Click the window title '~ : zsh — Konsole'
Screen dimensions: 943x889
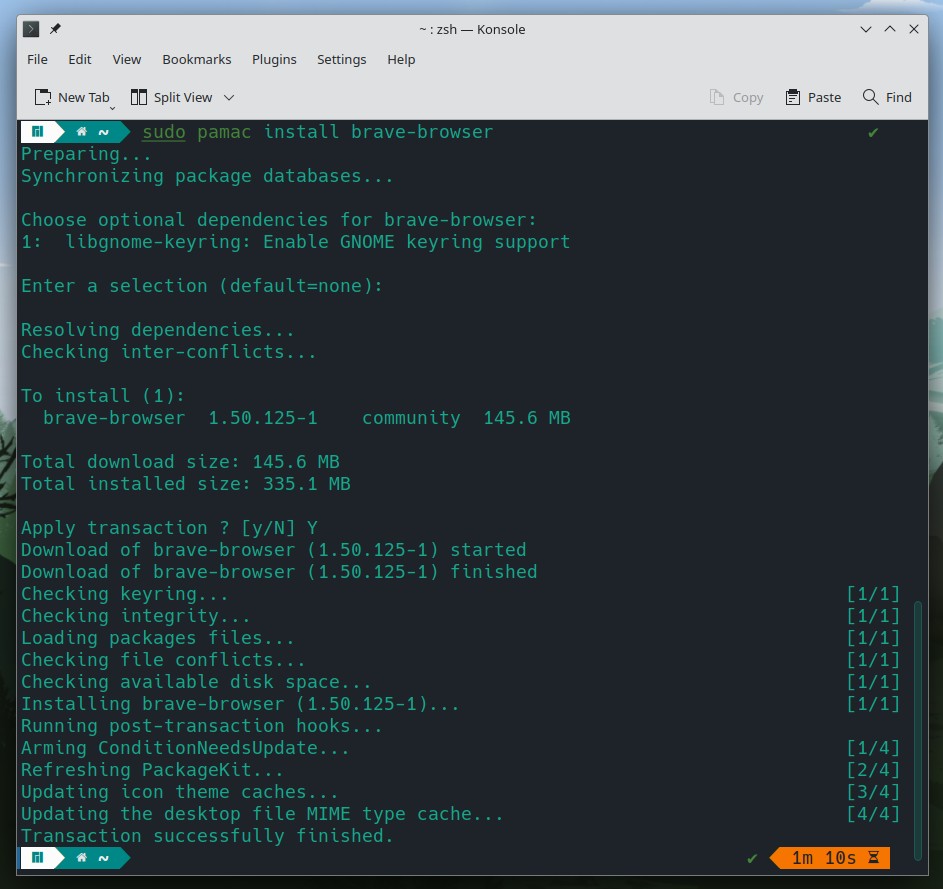tap(472, 29)
